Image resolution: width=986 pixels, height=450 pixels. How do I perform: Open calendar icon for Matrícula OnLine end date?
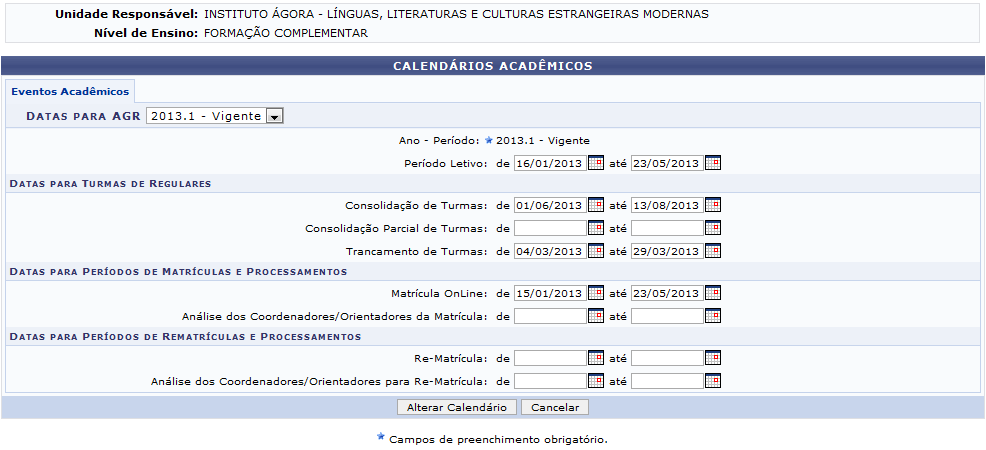(712, 293)
